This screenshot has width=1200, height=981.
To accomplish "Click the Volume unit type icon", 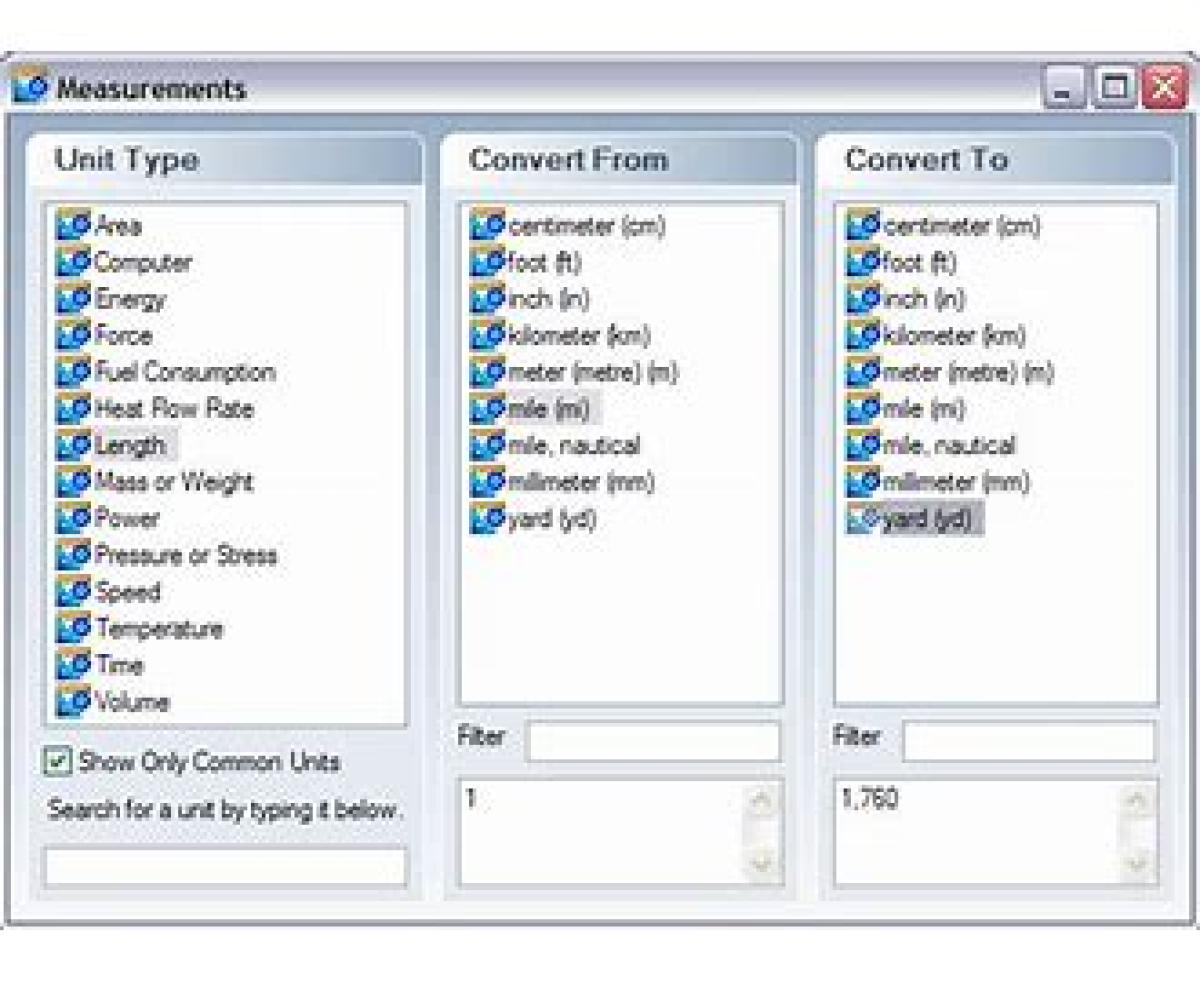I will 73,702.
